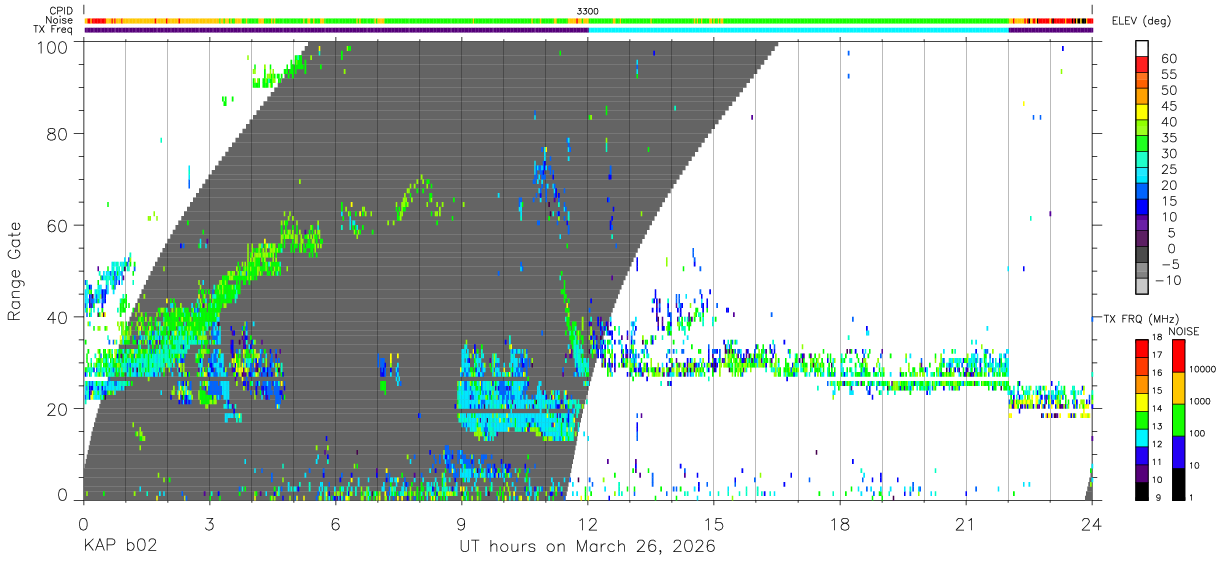This screenshot has width=1228, height=567.
Task: Click the 15 tick label on UT hours axis
Action: point(713,524)
